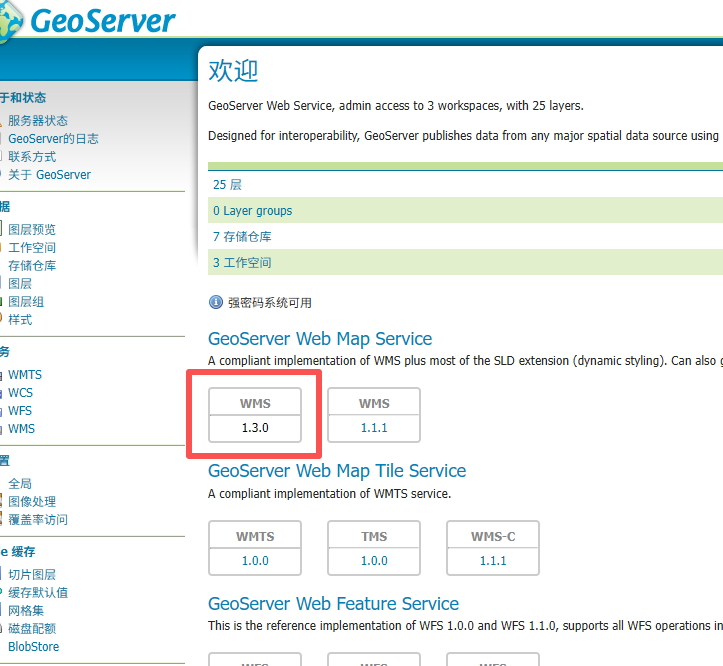Open WCS service settings in sidebar
The image size is (723, 666).
20,392
